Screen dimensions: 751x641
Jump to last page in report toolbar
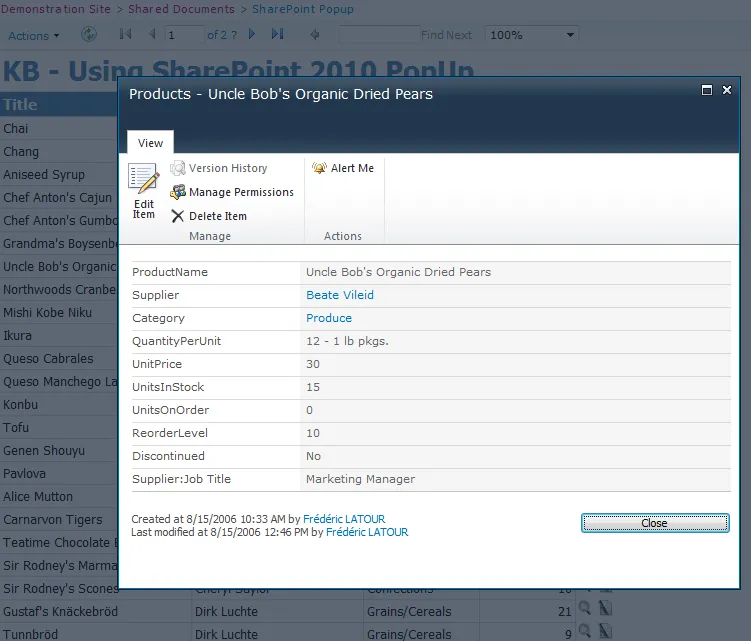pyautogui.click(x=277, y=35)
